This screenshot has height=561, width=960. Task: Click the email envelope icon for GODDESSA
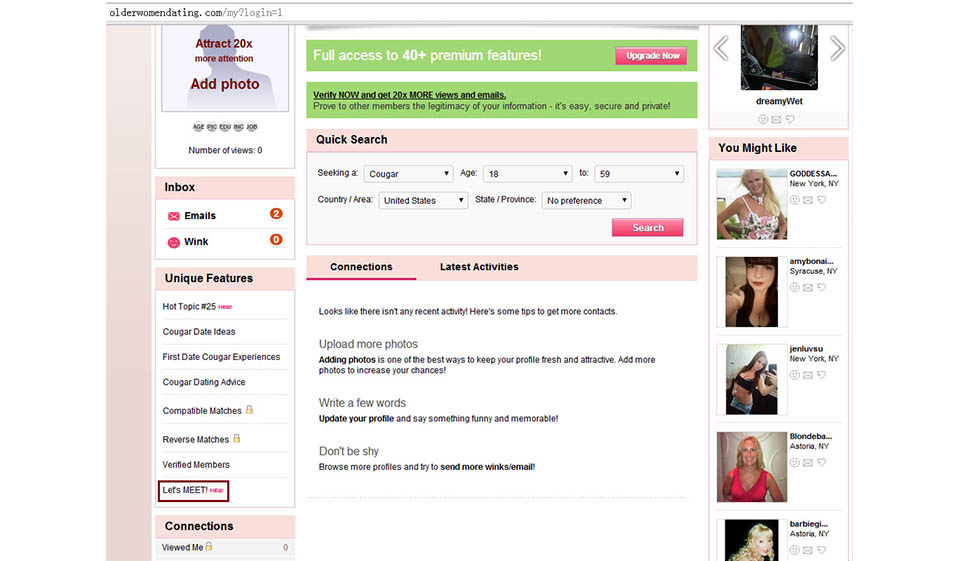(x=808, y=199)
